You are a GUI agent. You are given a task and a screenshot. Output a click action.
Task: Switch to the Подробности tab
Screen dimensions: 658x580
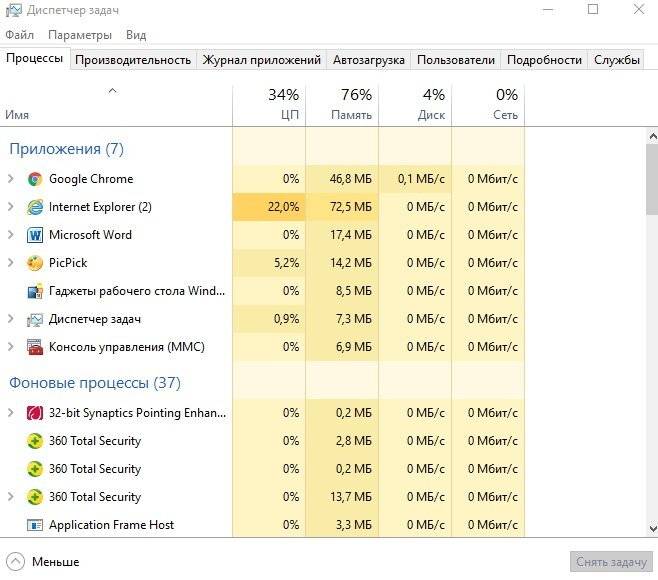(x=544, y=60)
